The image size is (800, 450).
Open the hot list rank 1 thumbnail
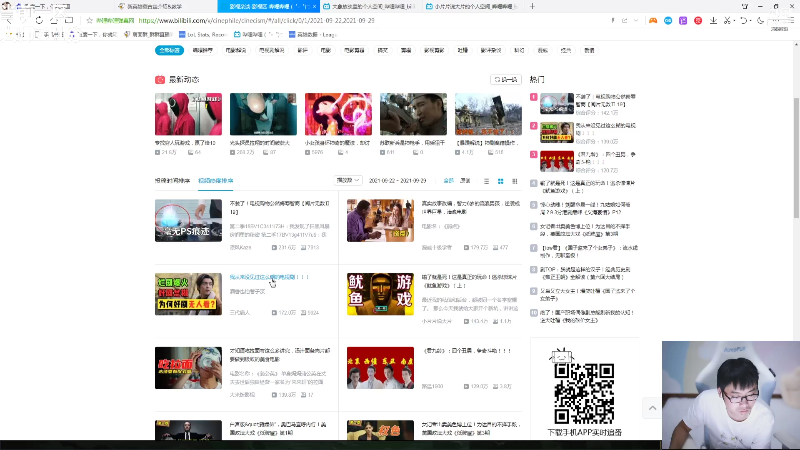pos(557,104)
